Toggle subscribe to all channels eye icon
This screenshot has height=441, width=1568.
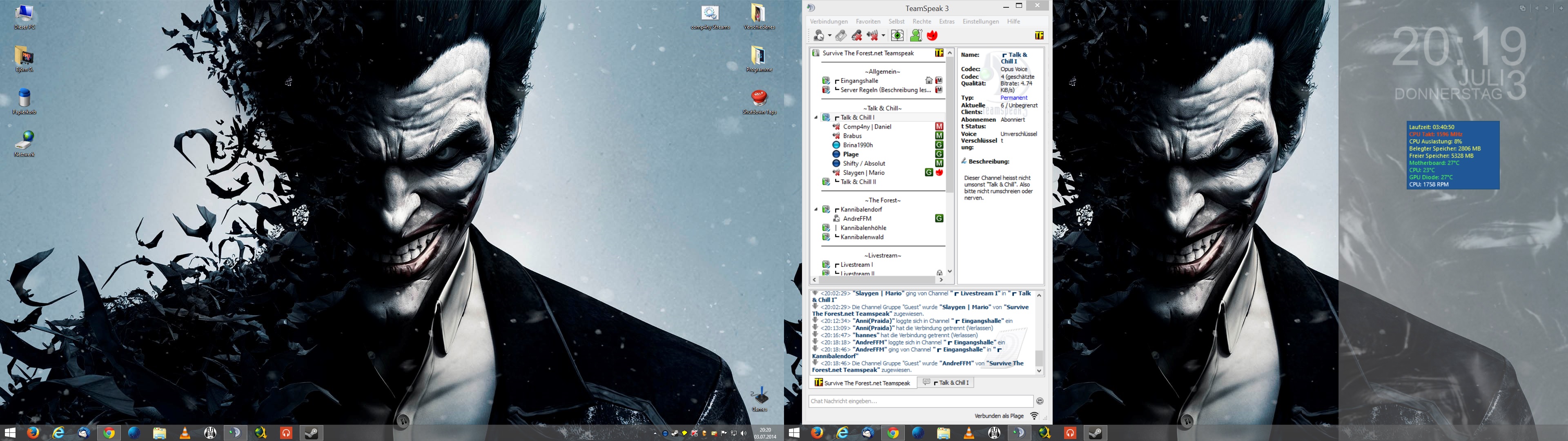pos(897,36)
